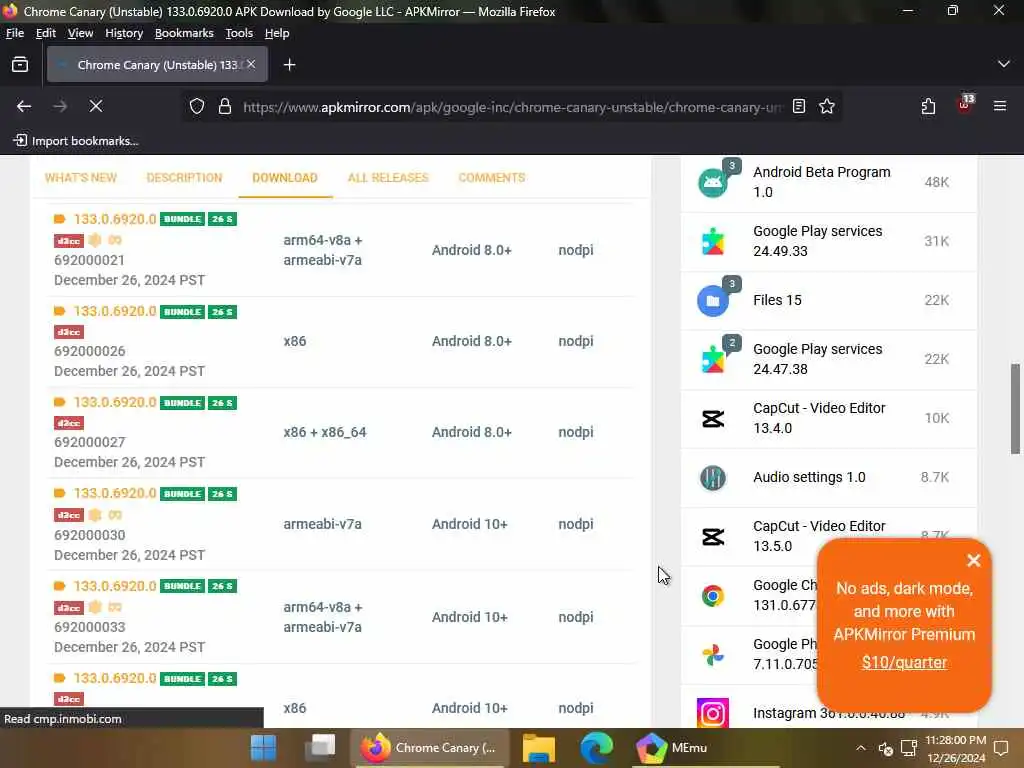The image size is (1024, 768).
Task: Open 133.0.6920.0 variant 692000030 link
Action: pos(115,494)
